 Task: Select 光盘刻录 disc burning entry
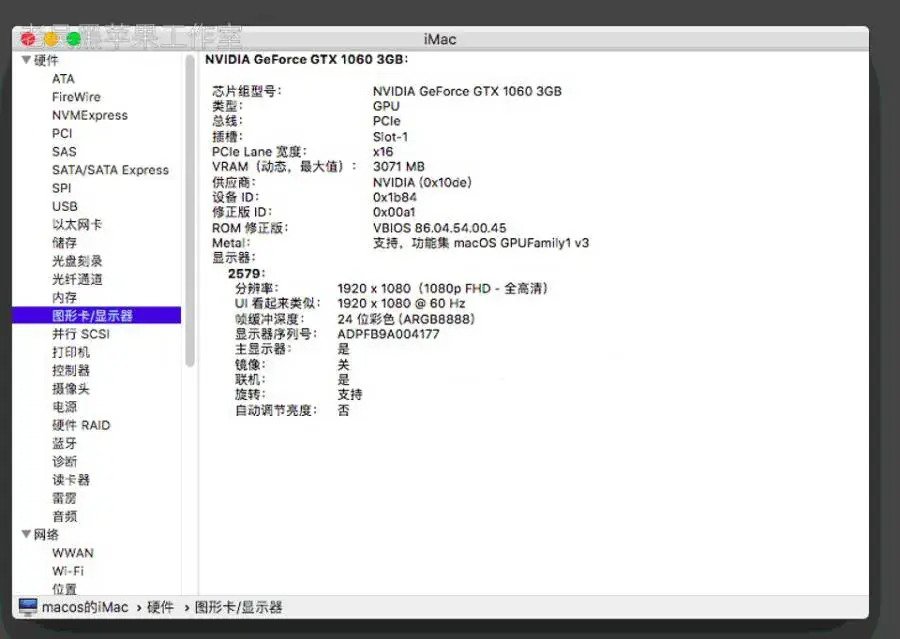pyautogui.click(x=77, y=261)
